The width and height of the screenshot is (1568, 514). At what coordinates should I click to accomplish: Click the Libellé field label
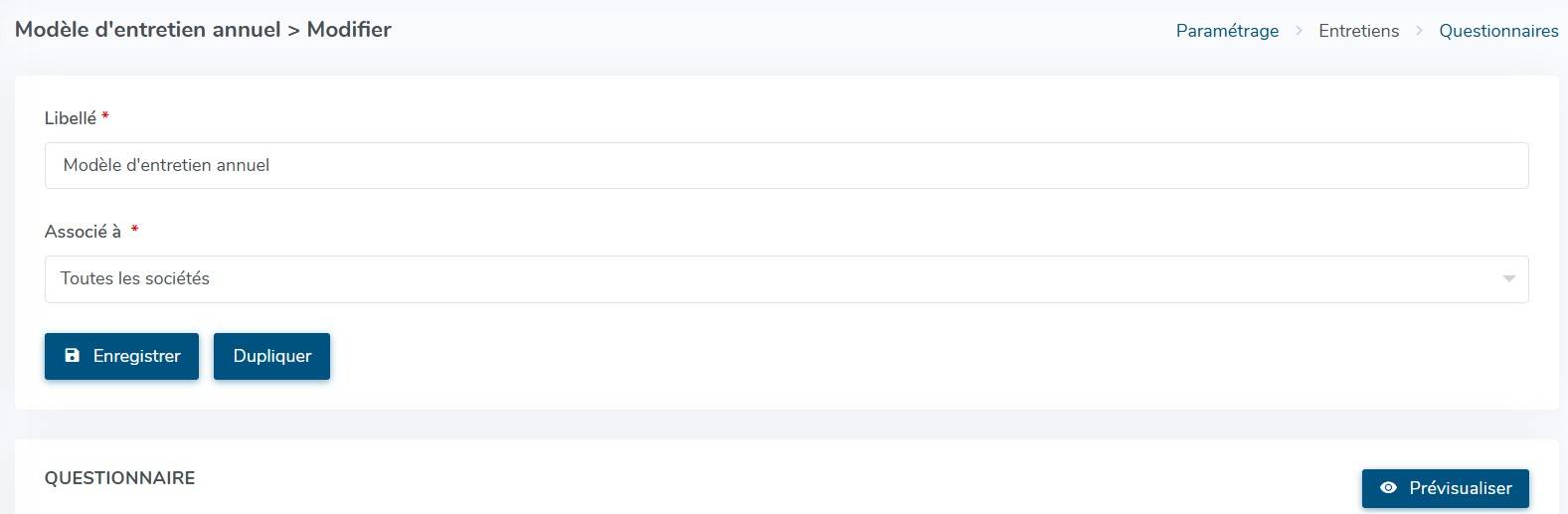pyautogui.click(x=71, y=118)
